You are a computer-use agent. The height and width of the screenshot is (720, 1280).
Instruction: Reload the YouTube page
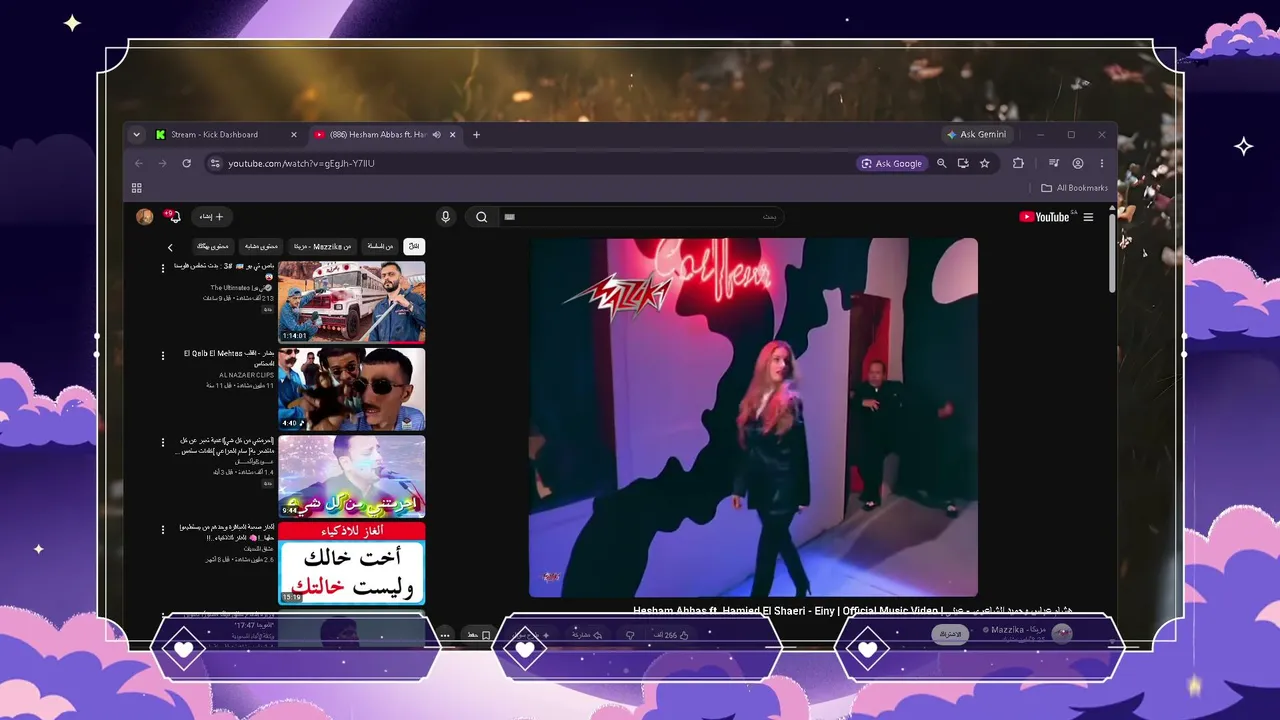pyautogui.click(x=186, y=163)
